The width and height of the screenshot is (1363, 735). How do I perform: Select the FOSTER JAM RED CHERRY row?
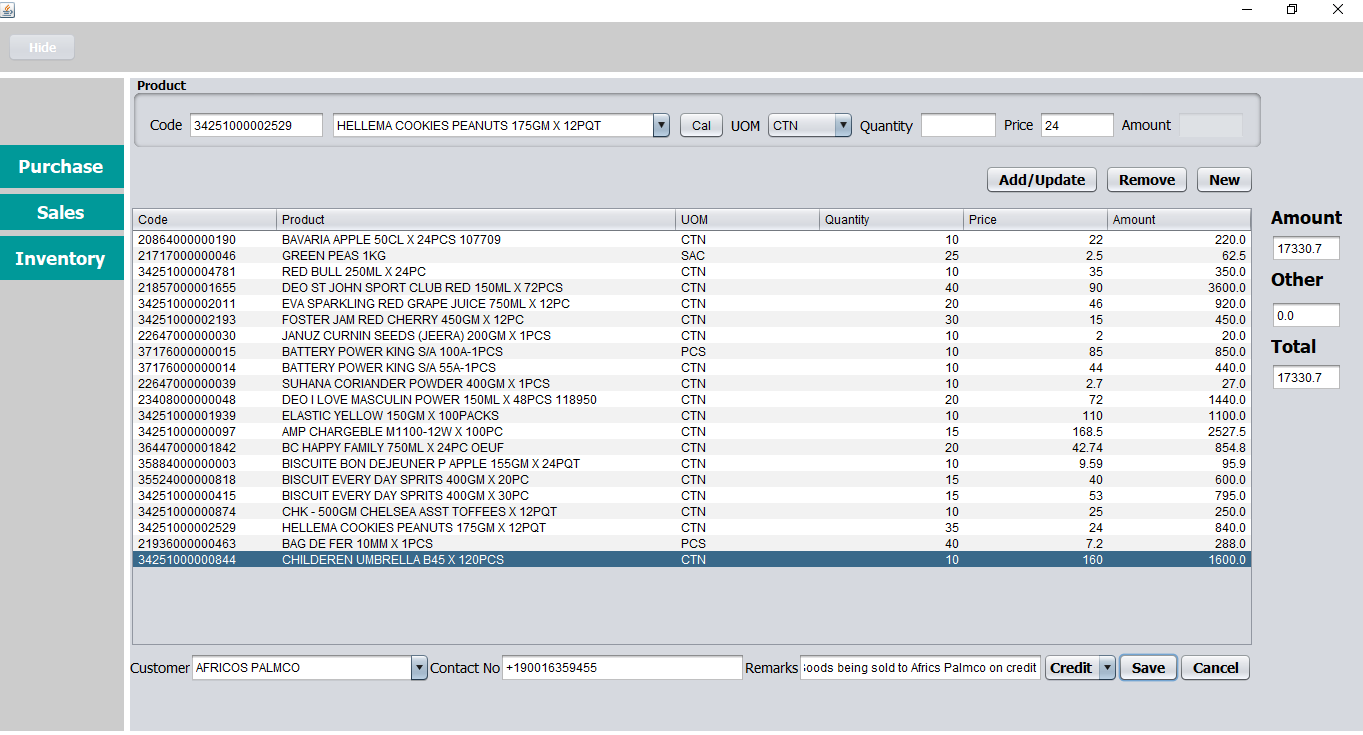pyautogui.click(x=692, y=320)
